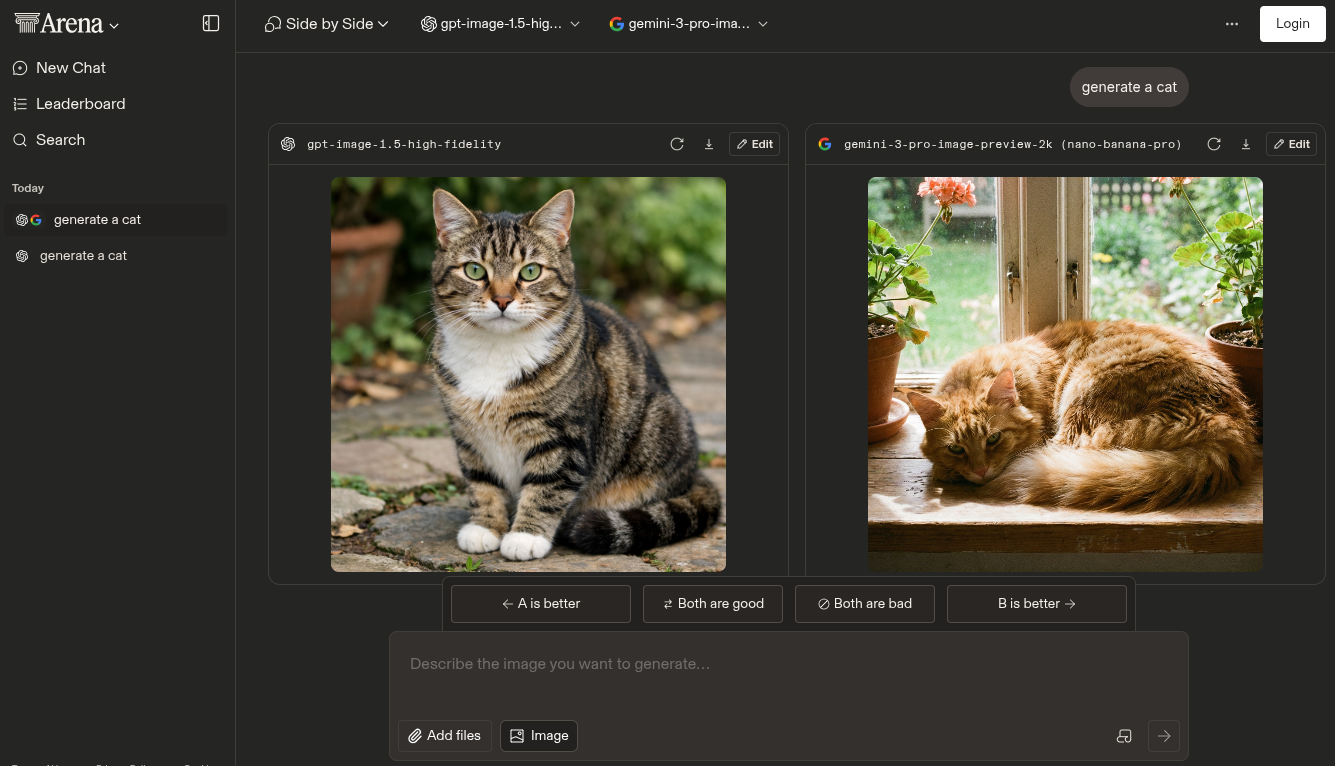
Task: Open the Side by Side mode dropdown
Action: click(x=326, y=24)
